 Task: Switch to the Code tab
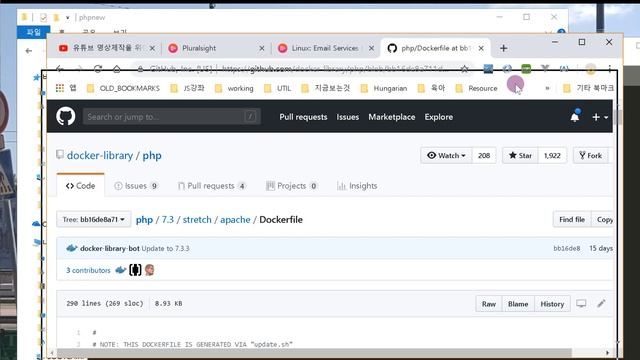pos(80,186)
